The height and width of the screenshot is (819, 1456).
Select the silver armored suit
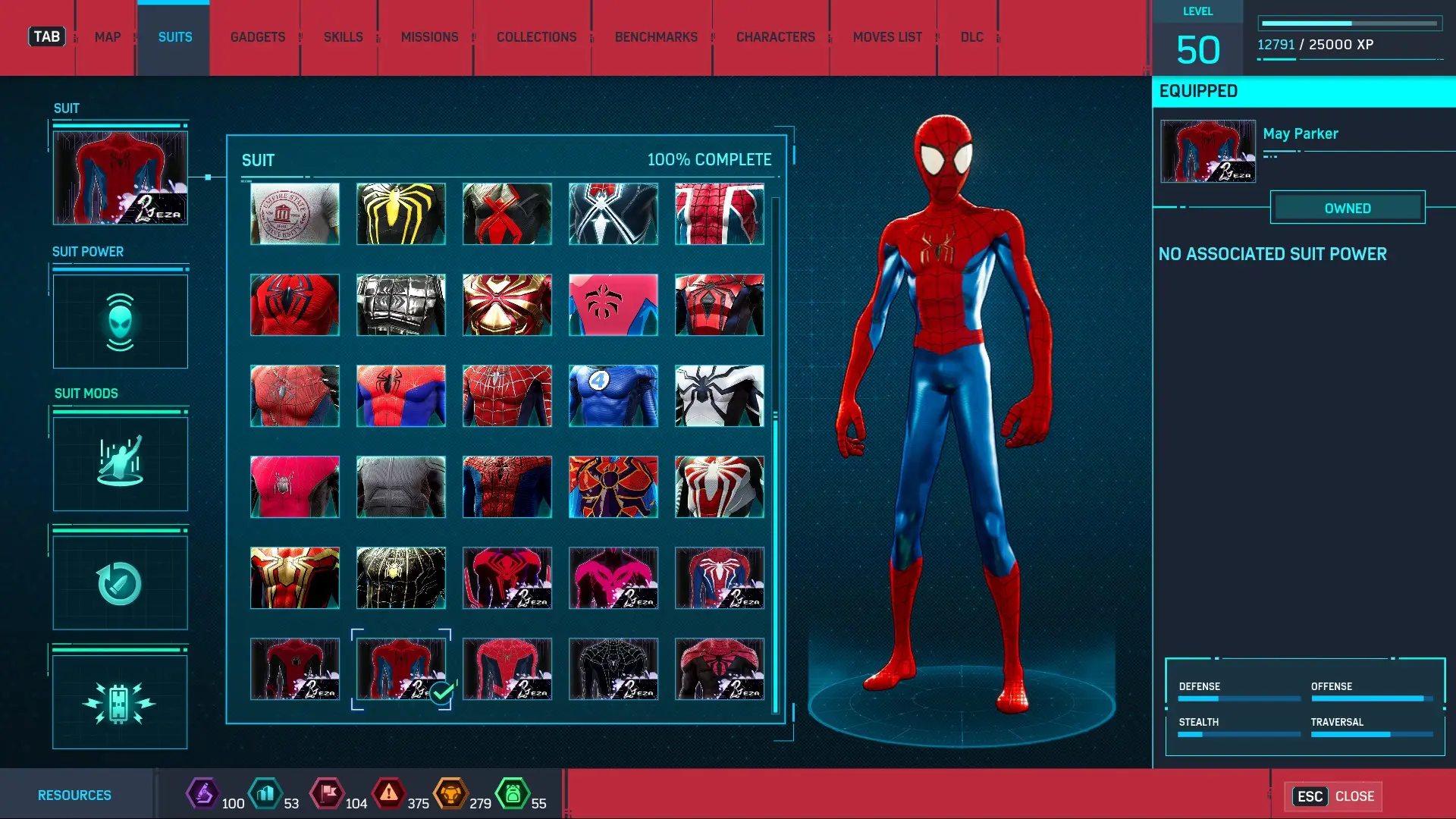click(401, 305)
